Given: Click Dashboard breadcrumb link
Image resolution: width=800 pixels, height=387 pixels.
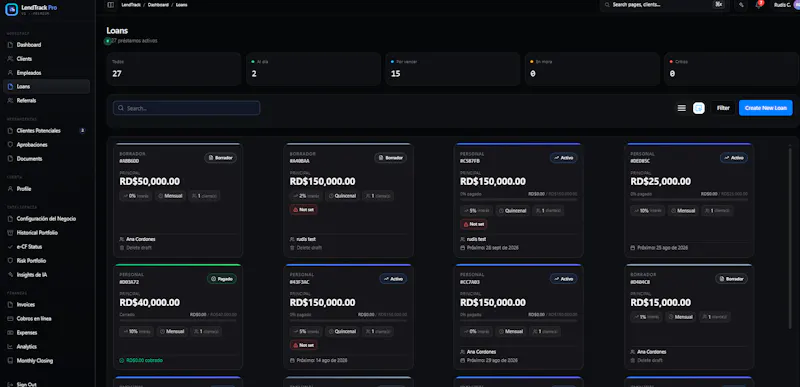Looking at the screenshot, I should point(158,5).
